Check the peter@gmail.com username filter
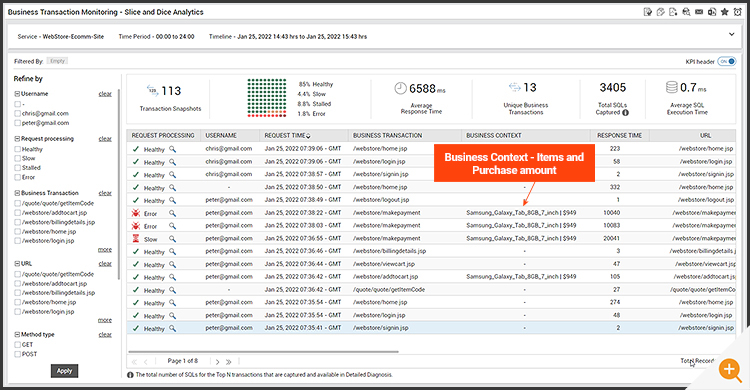 (x=18, y=123)
